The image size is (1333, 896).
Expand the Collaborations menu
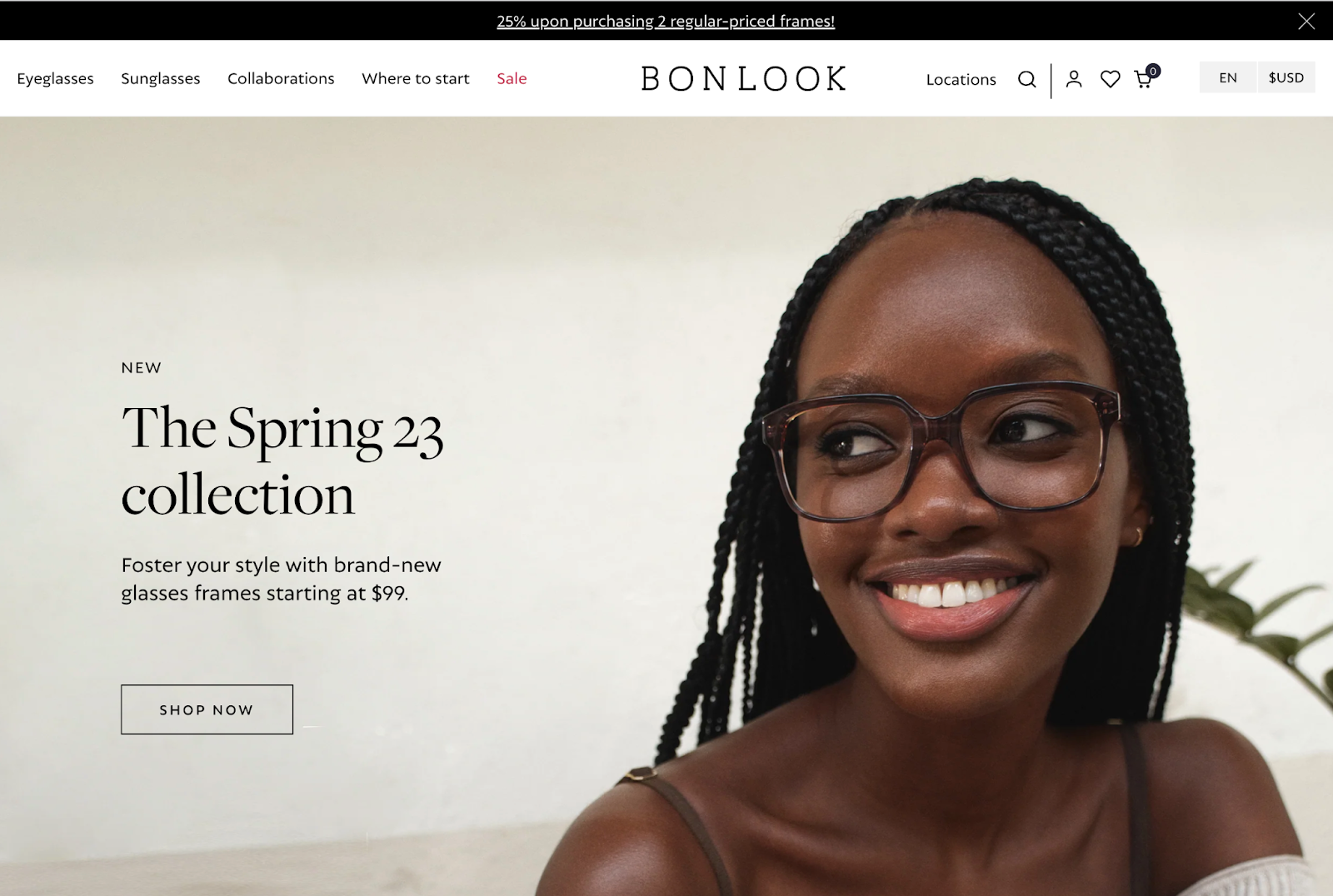tap(281, 78)
